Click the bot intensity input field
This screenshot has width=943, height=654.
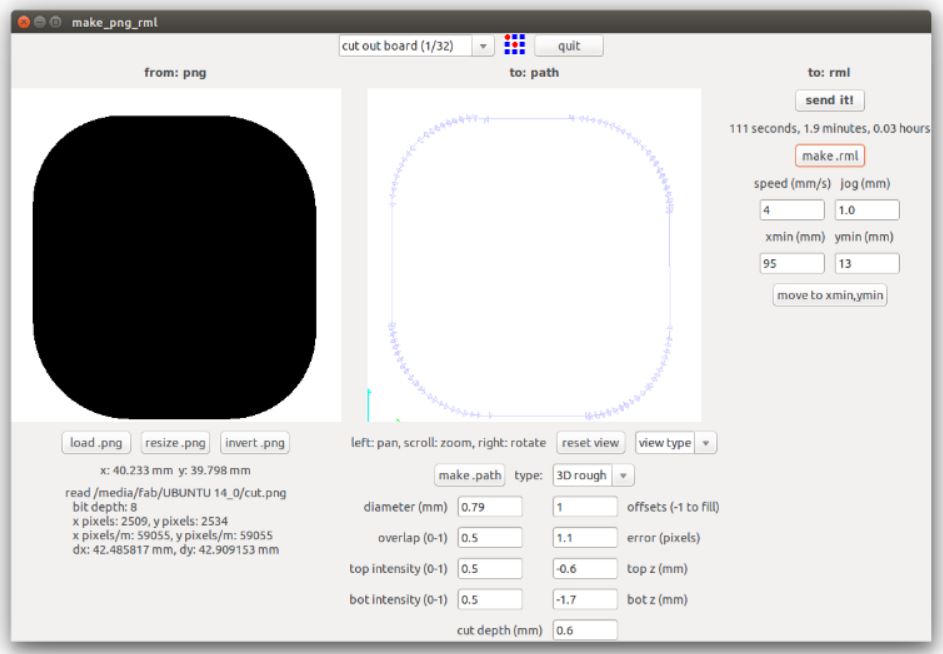tap(490, 599)
